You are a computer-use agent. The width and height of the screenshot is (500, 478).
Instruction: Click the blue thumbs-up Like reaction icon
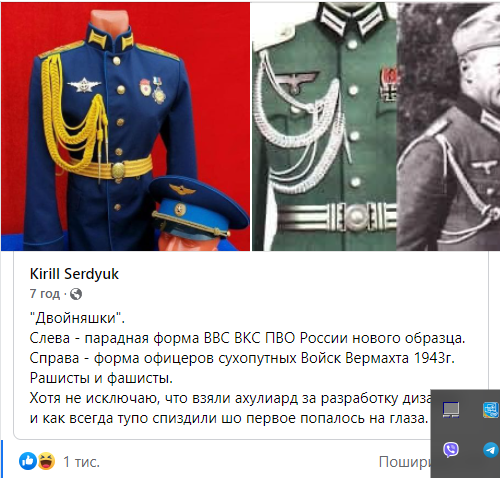[x=28, y=461]
